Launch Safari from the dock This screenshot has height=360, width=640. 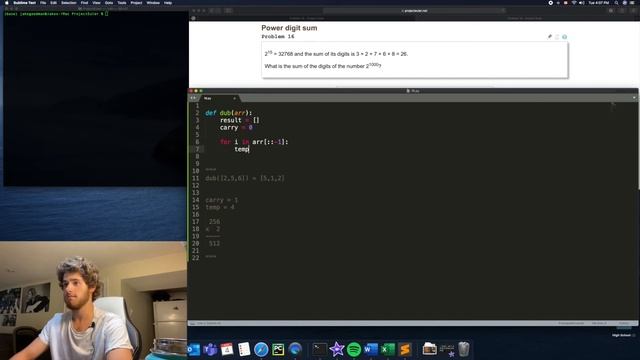point(261,349)
